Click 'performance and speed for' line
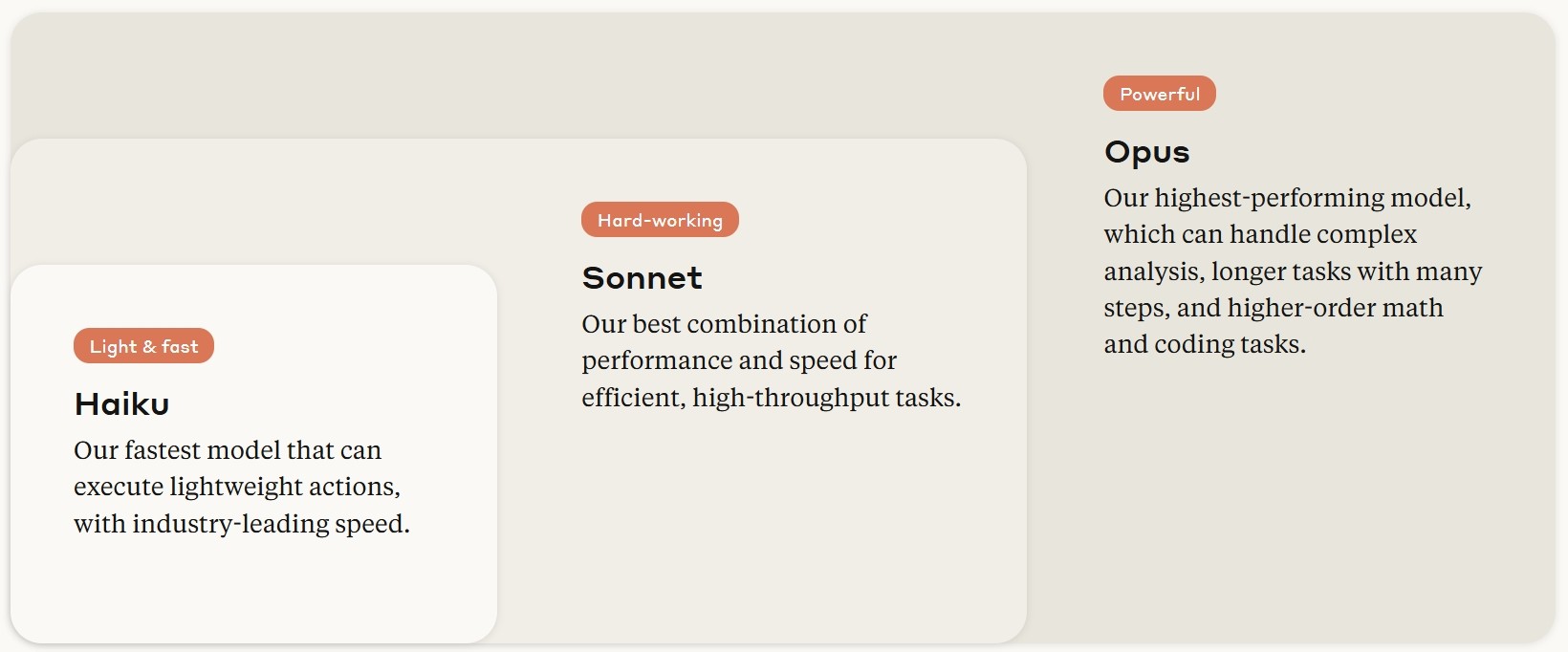Viewport: 1568px width, 652px height. tap(739, 360)
